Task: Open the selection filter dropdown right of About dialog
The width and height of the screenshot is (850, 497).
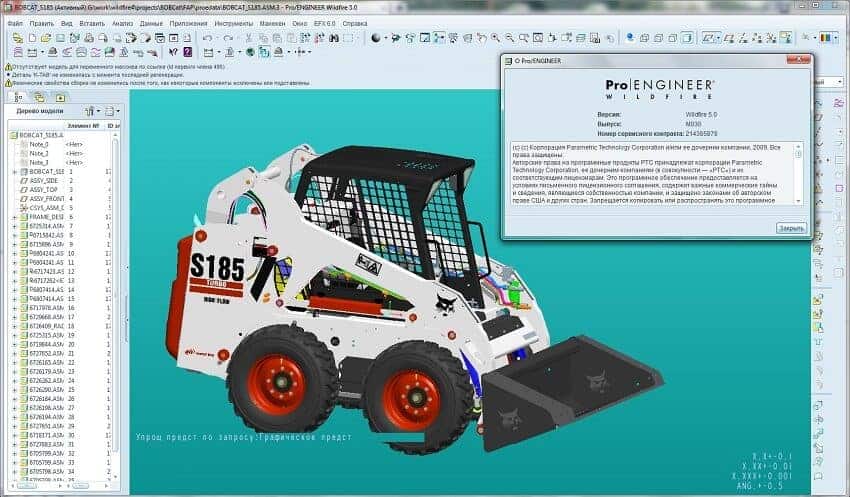Action: click(840, 82)
